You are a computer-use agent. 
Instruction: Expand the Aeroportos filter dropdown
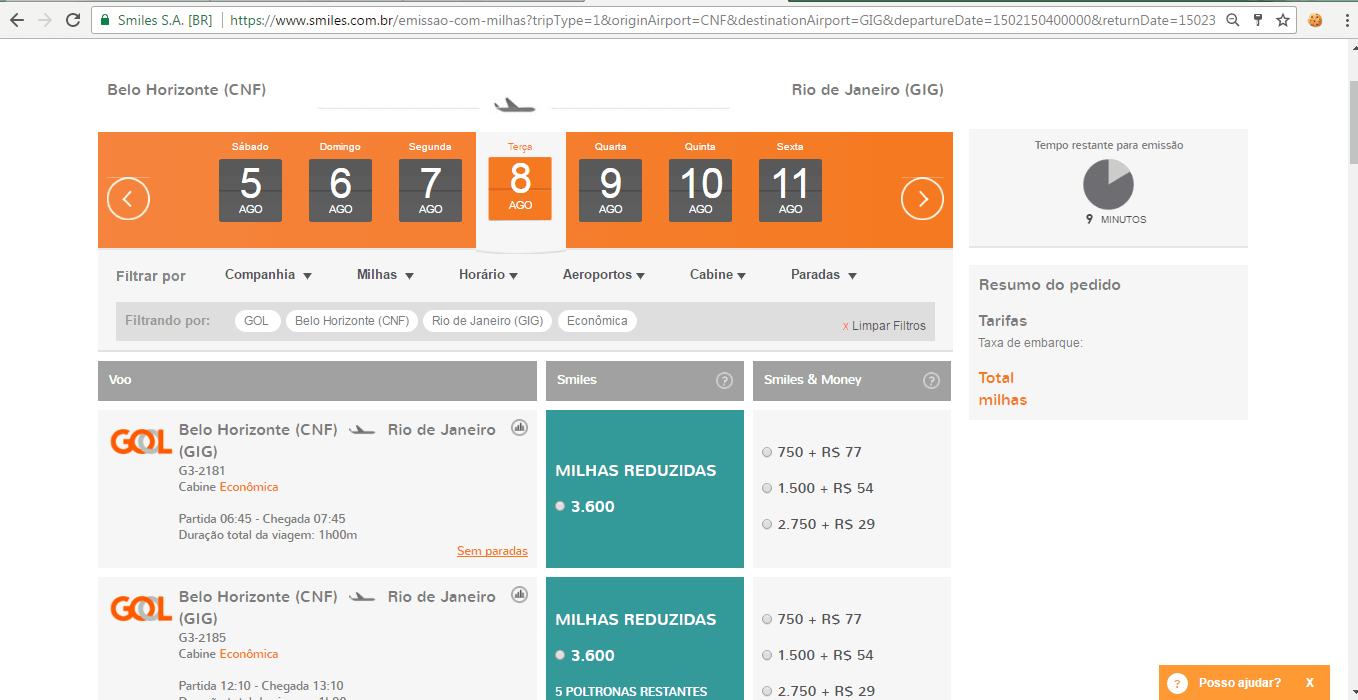603,275
